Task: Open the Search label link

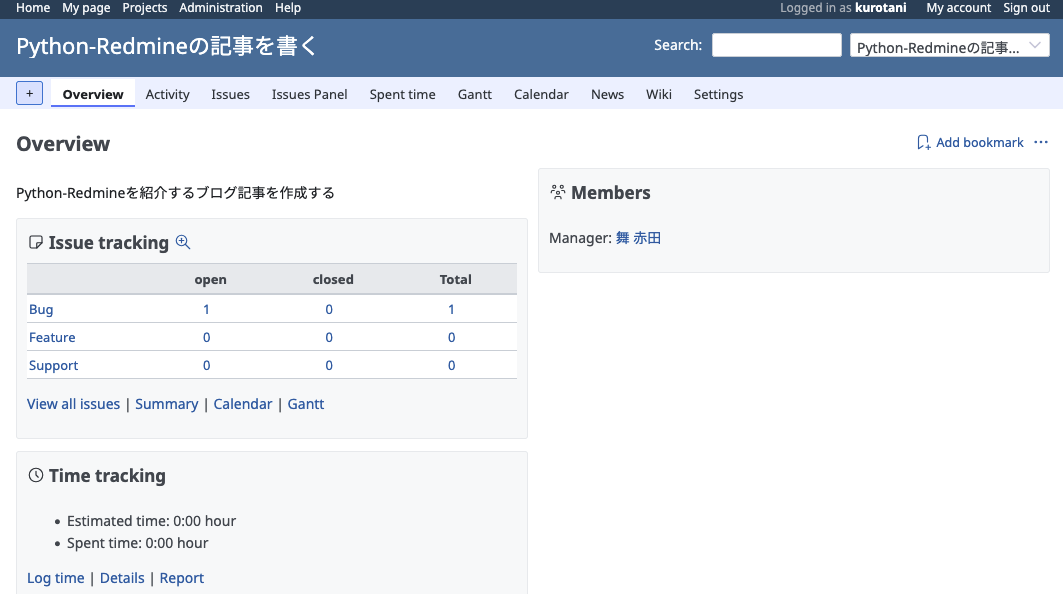Action: [677, 45]
